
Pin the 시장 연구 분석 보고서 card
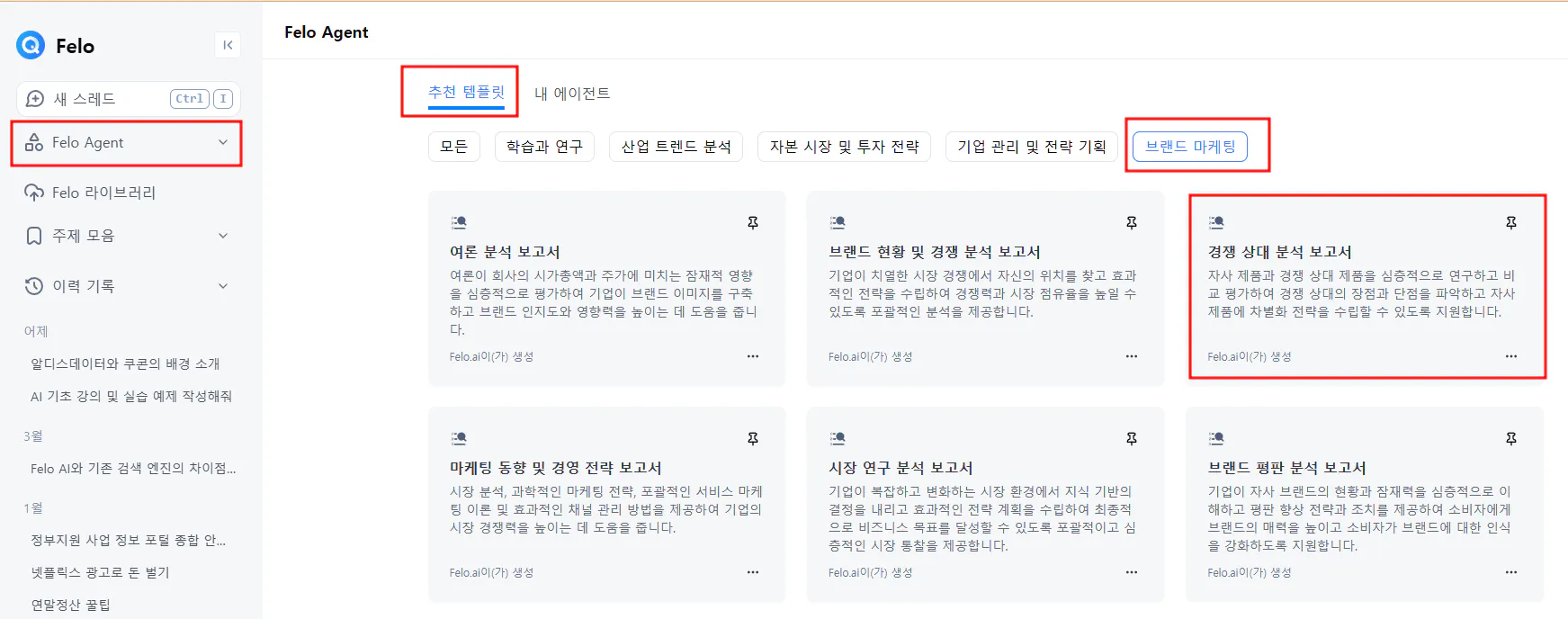pyautogui.click(x=1132, y=438)
